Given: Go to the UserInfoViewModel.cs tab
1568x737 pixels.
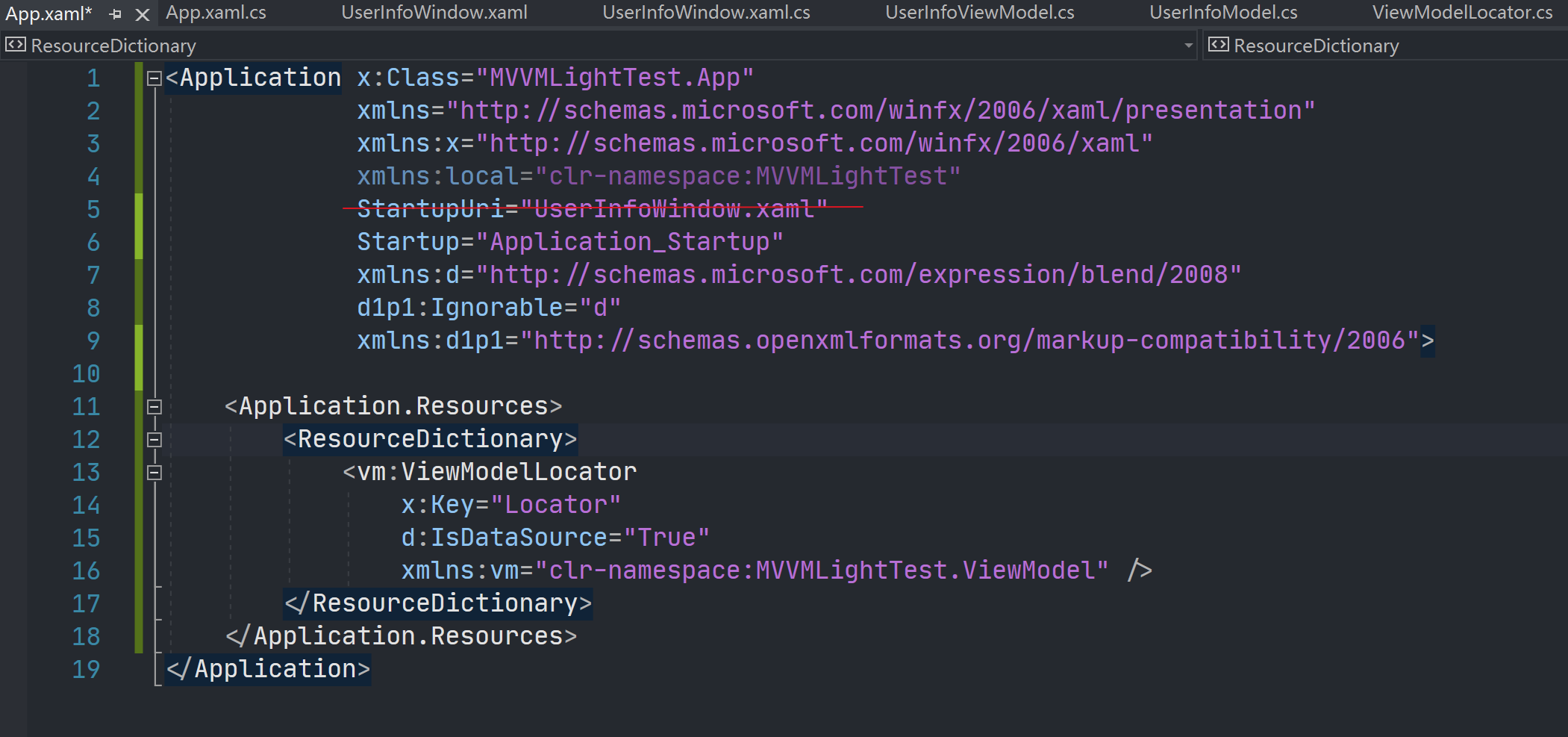Looking at the screenshot, I should 979,13.
